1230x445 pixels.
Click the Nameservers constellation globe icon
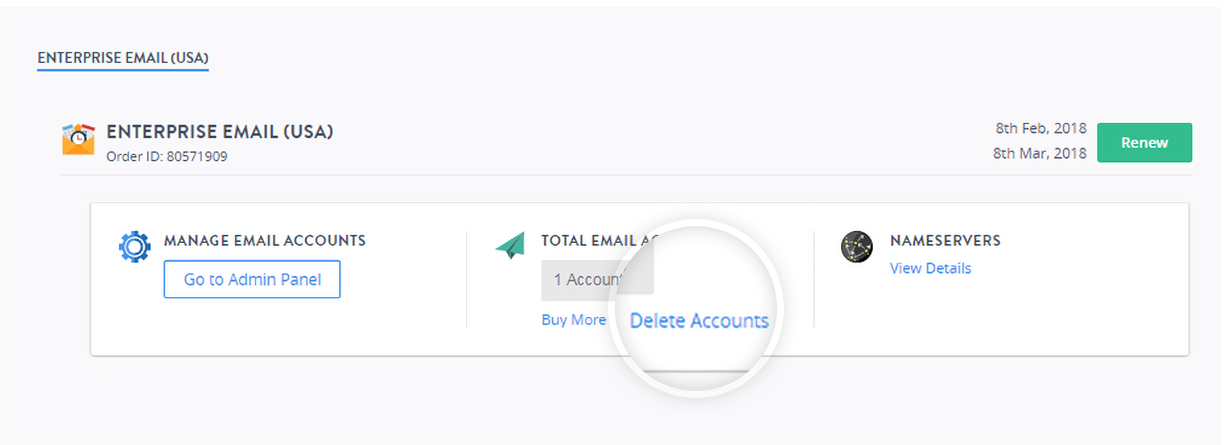tap(857, 247)
